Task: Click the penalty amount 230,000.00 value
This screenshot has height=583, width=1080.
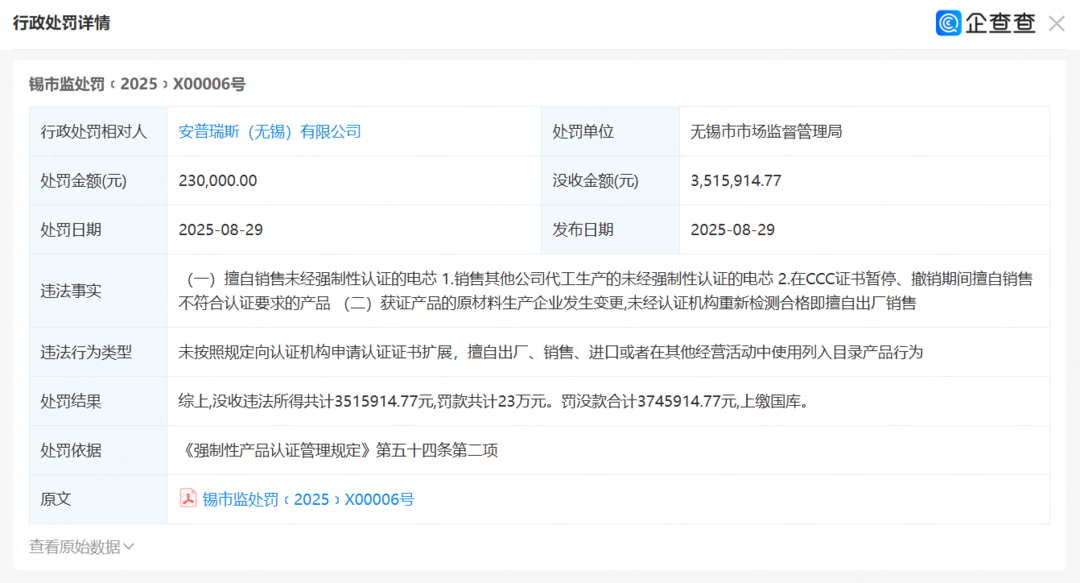Action: pyautogui.click(x=218, y=180)
